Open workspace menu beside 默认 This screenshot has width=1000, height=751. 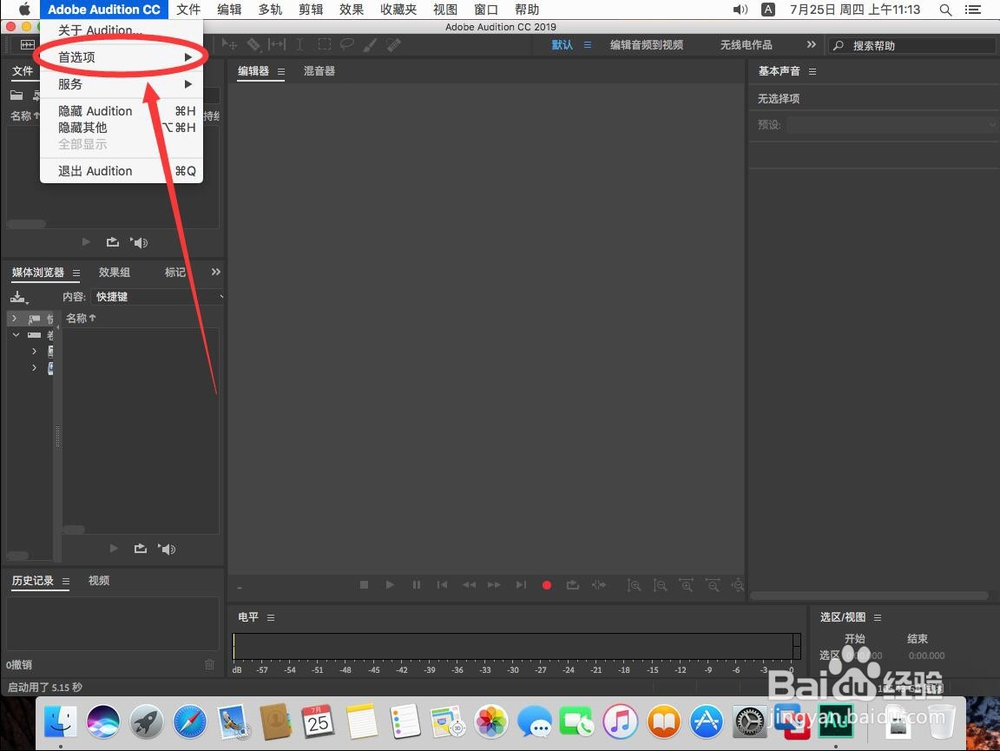pos(587,45)
